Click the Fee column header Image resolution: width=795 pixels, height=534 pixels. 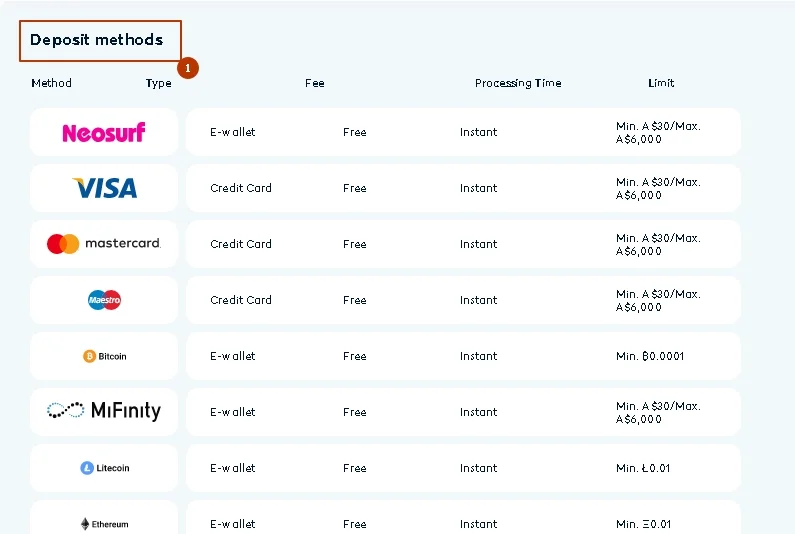coord(315,83)
